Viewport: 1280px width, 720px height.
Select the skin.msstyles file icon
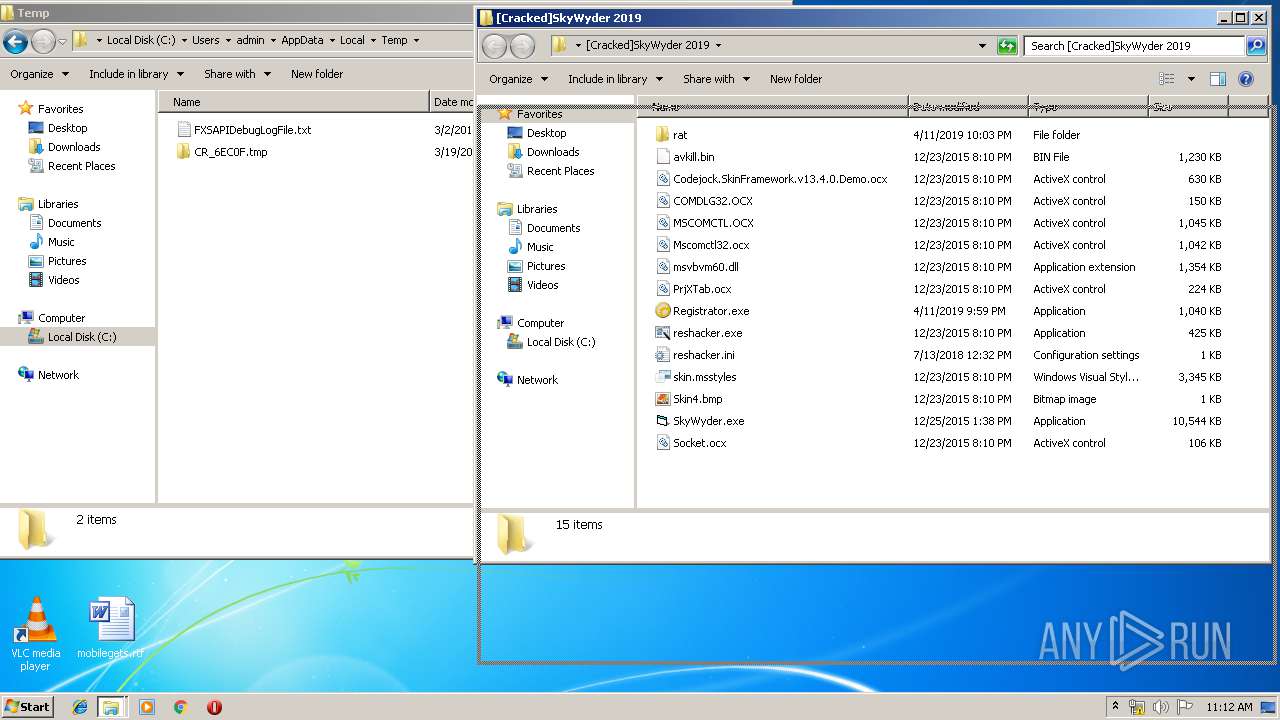tap(662, 377)
